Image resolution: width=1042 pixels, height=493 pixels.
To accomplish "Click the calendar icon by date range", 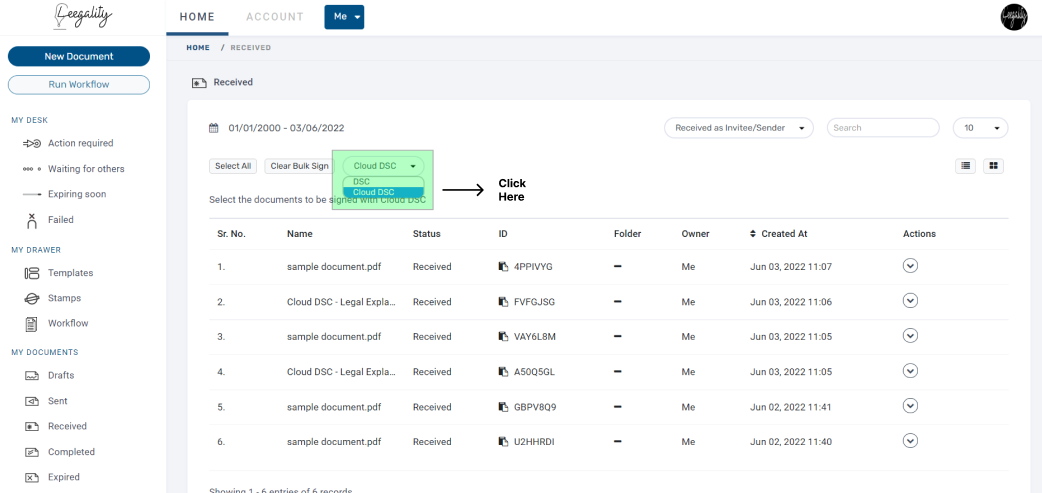I will pyautogui.click(x=213, y=128).
